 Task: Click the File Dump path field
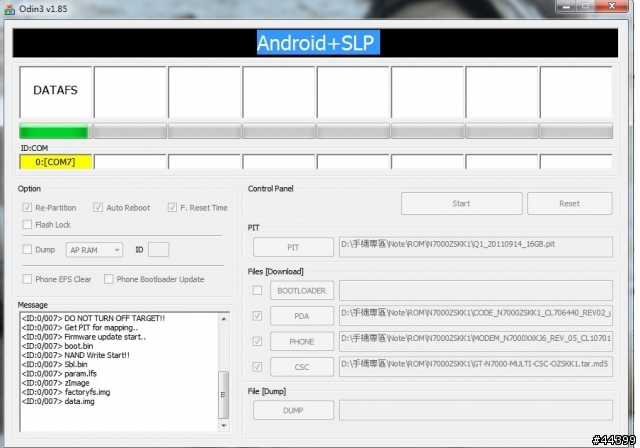(x=476, y=410)
